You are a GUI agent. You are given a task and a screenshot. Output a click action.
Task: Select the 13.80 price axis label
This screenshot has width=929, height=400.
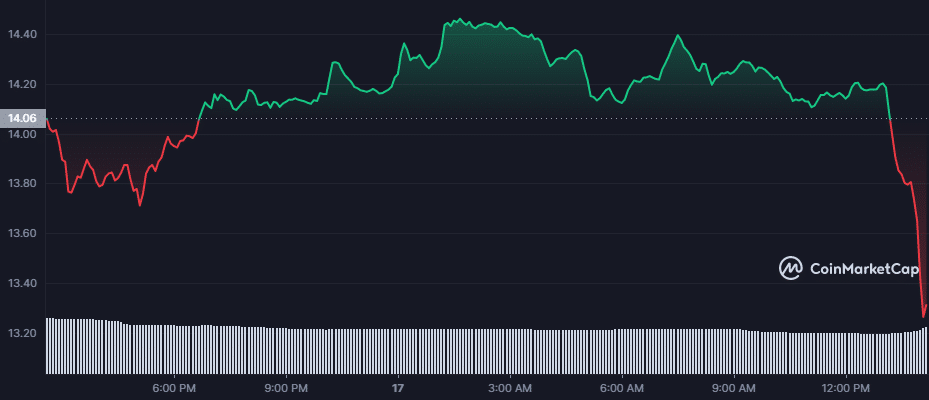[22, 184]
